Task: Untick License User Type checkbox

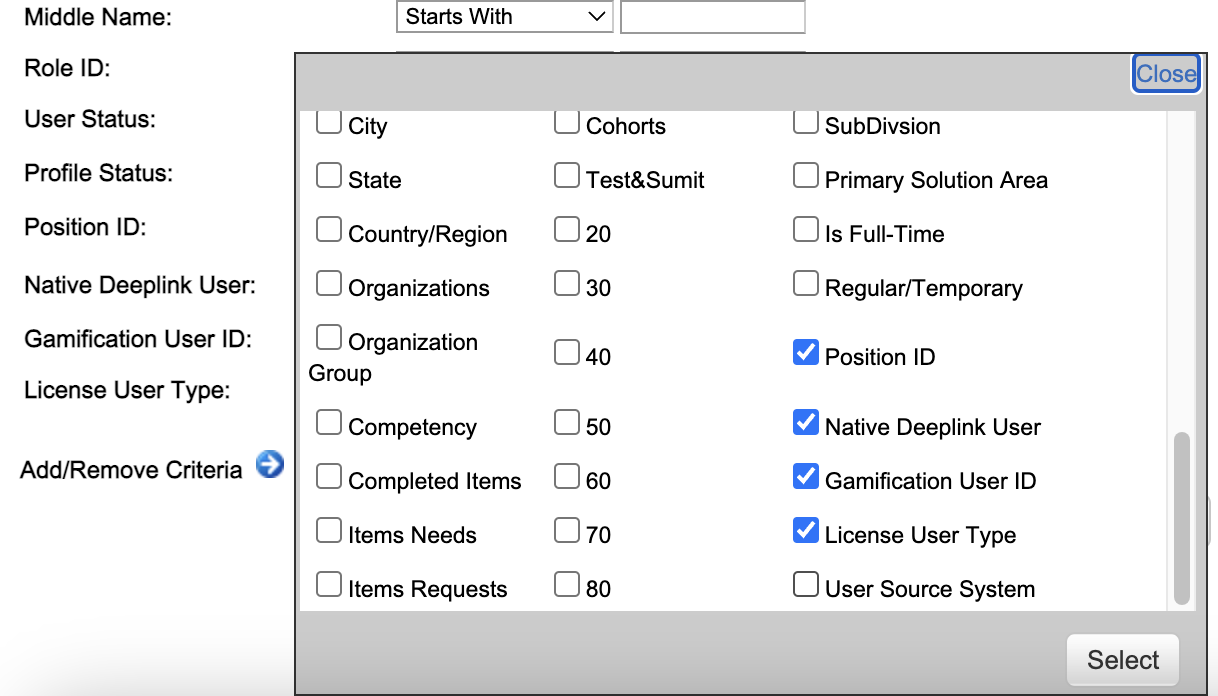Action: 806,531
